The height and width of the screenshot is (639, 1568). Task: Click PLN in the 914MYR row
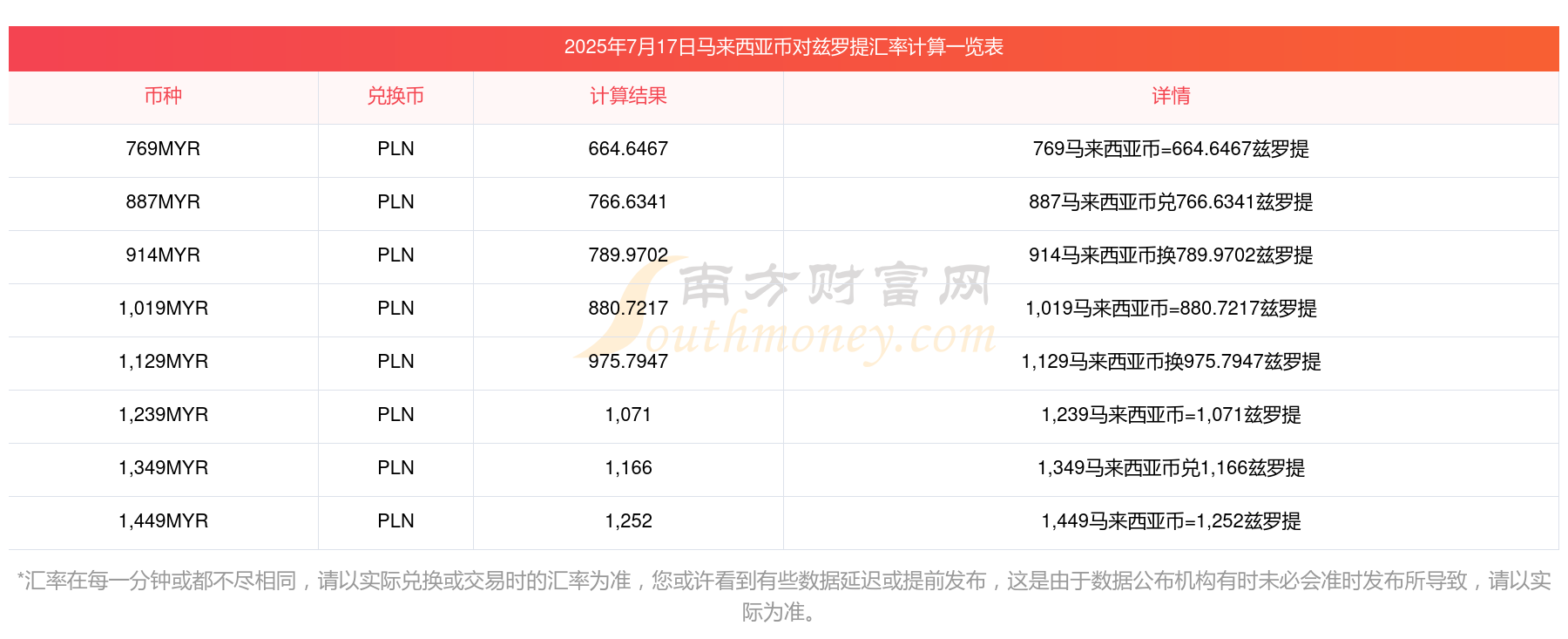coord(395,255)
